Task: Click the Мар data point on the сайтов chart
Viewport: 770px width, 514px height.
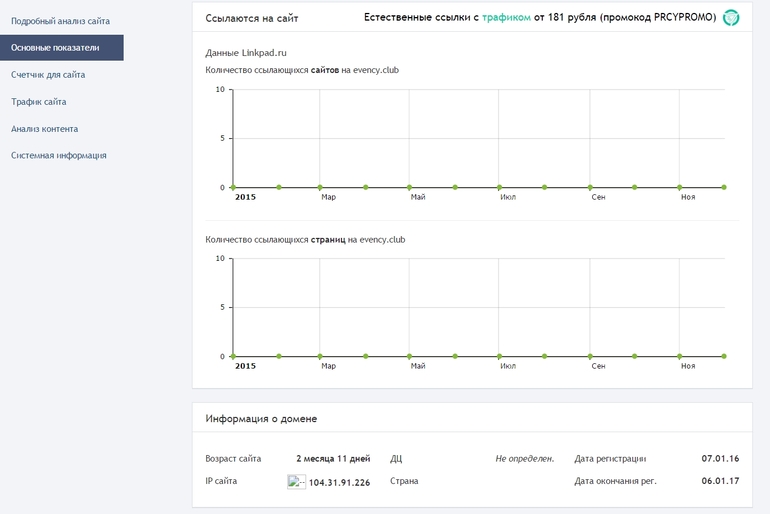Action: 320,187
